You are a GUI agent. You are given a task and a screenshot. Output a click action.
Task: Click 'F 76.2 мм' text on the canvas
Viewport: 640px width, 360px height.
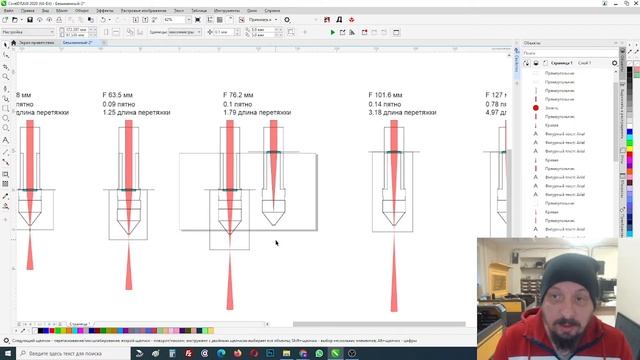pos(238,95)
